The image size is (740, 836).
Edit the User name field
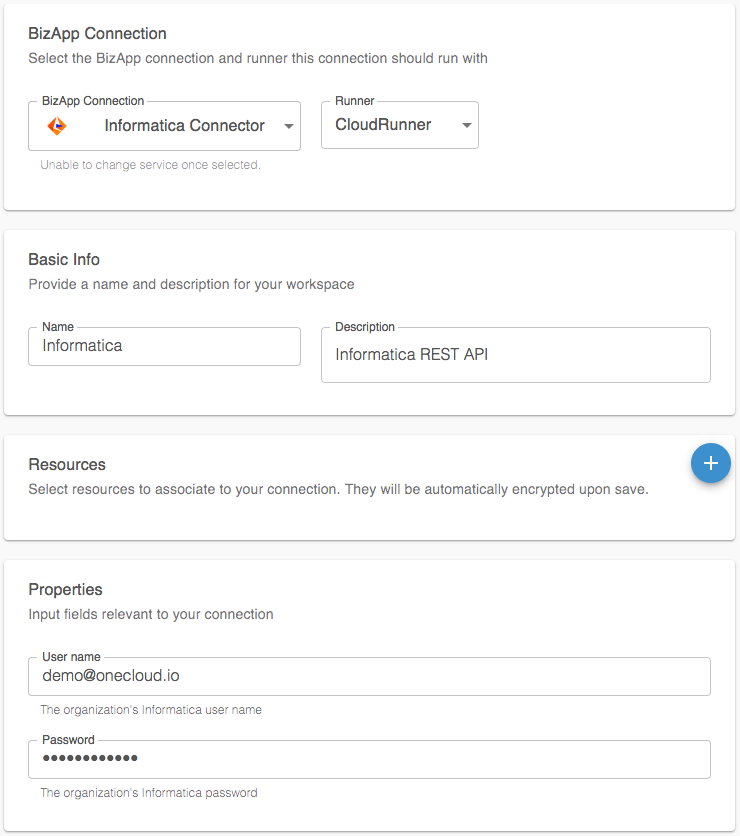pyautogui.click(x=369, y=676)
